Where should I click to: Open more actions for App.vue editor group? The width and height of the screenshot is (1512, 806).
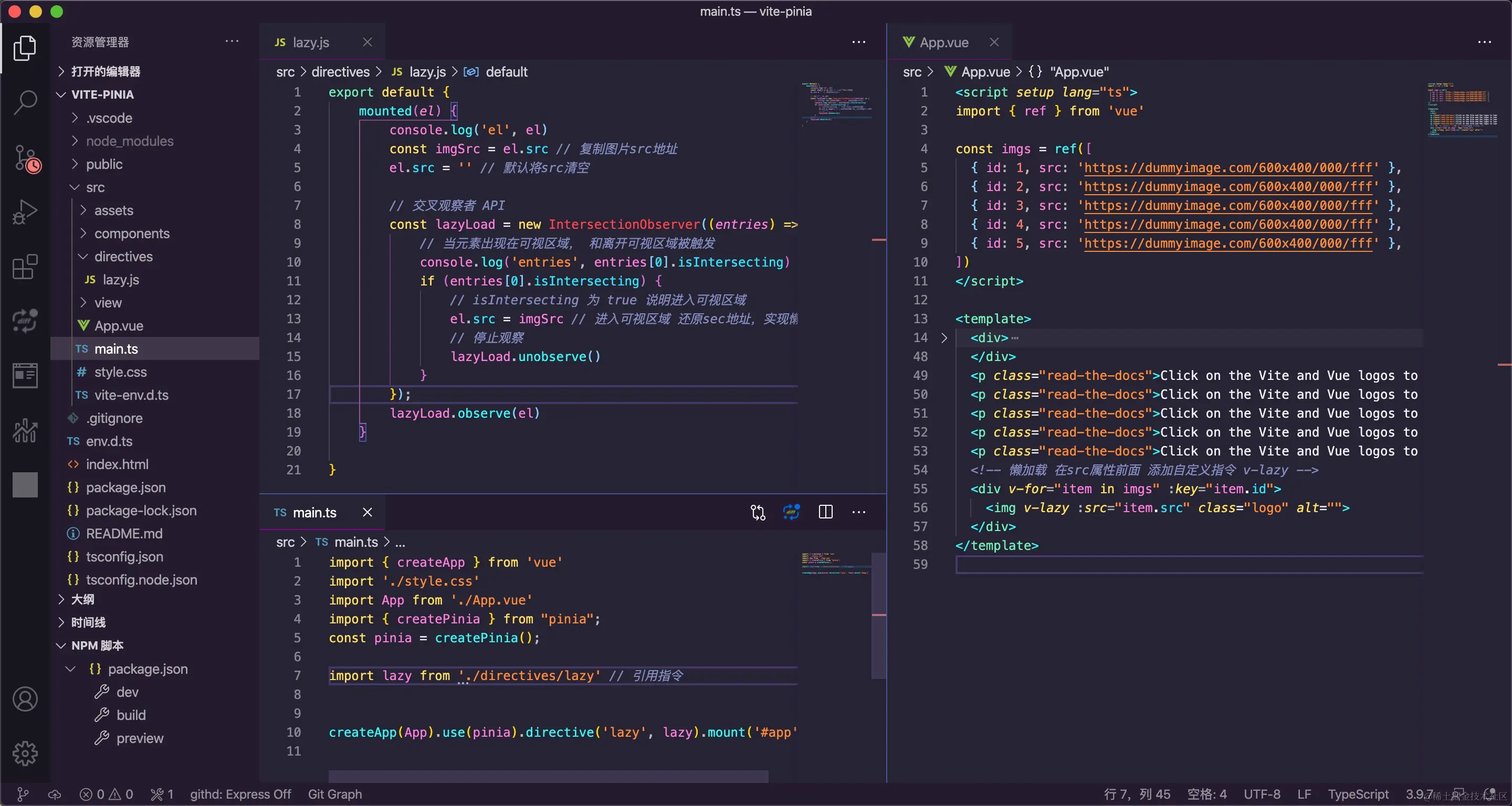[x=1484, y=42]
